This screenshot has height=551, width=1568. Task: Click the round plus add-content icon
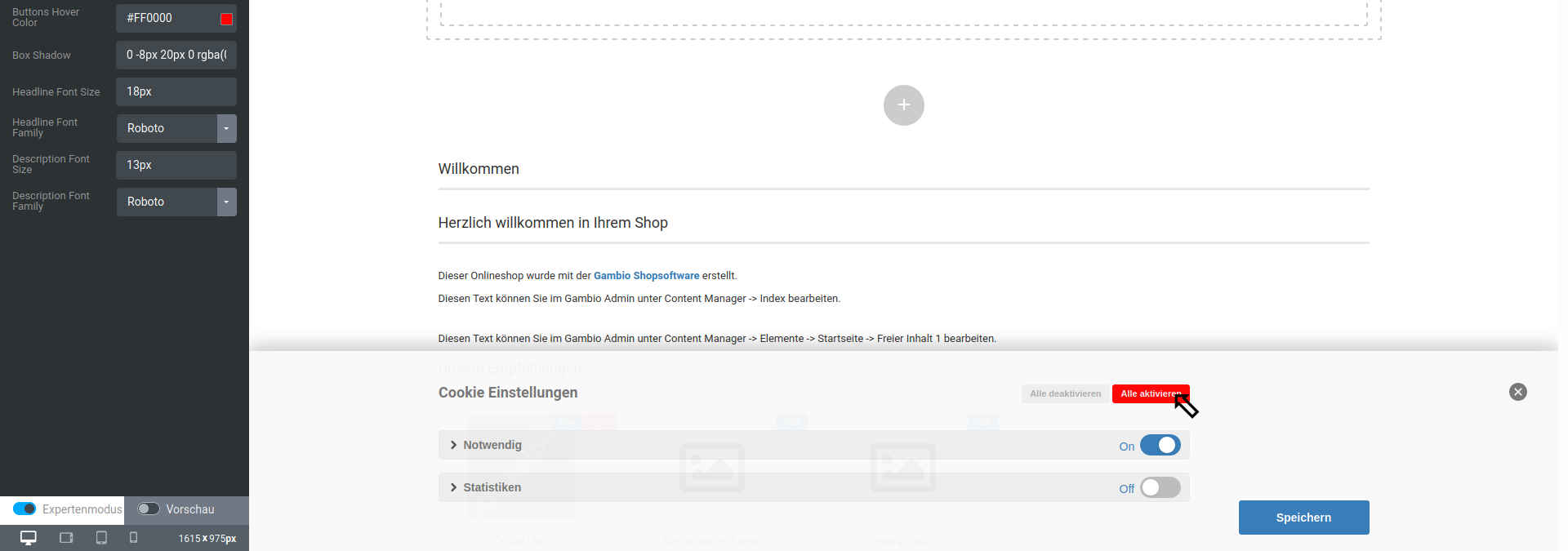click(903, 105)
